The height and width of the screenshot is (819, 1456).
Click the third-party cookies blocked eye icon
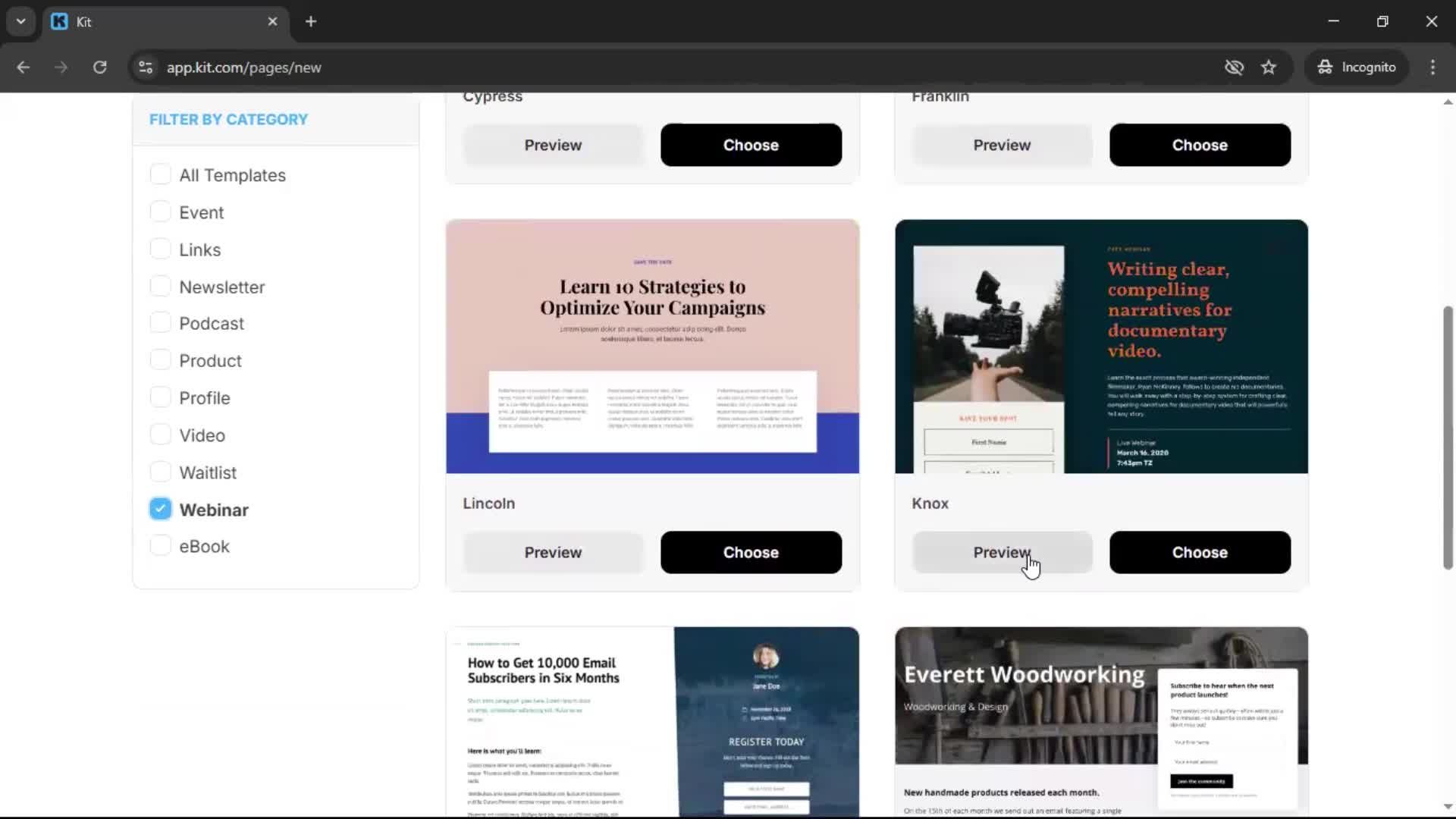coord(1234,67)
